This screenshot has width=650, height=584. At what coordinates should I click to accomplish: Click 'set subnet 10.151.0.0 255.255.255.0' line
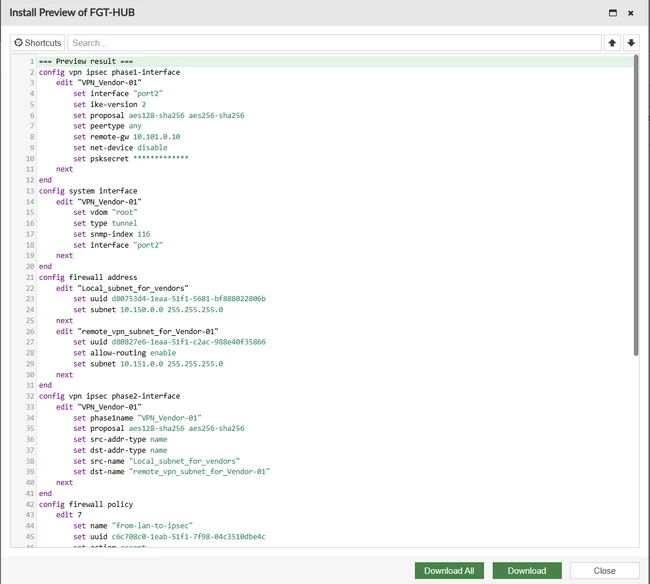(x=148, y=363)
